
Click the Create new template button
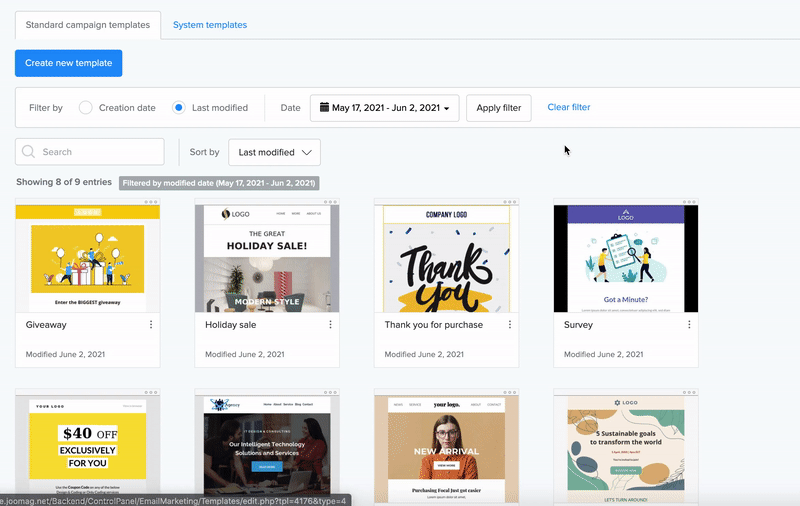tap(69, 63)
